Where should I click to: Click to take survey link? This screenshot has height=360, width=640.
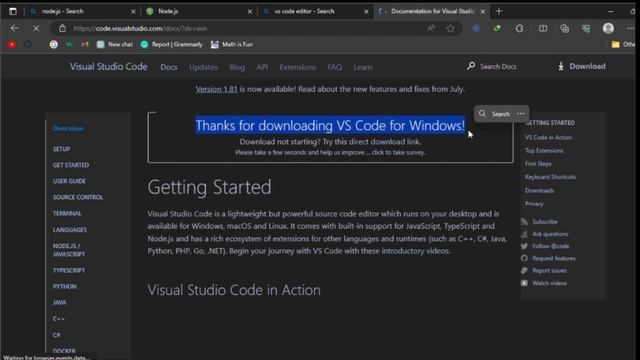(398, 152)
